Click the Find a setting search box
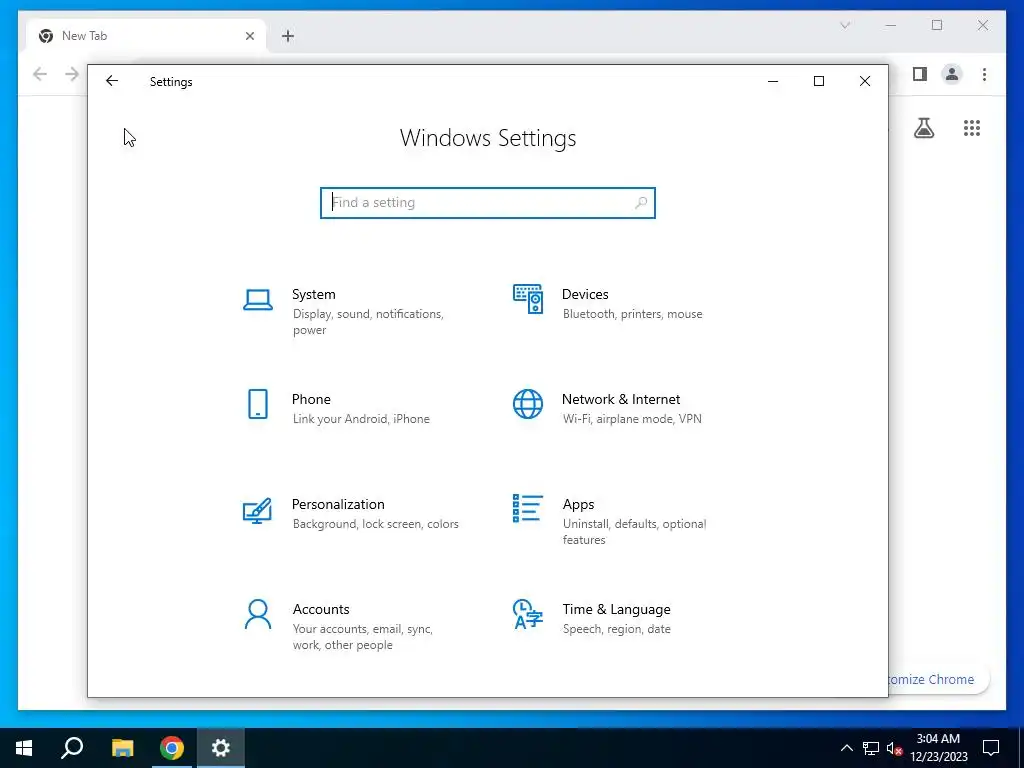Viewport: 1024px width, 768px height. click(487, 202)
